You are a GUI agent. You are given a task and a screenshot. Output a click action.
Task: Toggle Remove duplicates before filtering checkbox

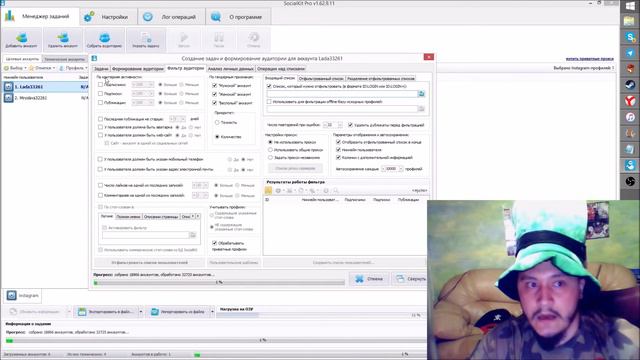[350, 124]
